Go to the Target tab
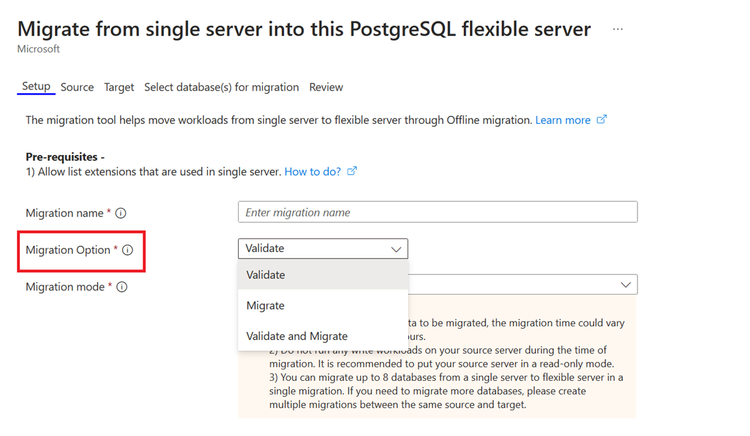750x436 pixels. [x=119, y=87]
